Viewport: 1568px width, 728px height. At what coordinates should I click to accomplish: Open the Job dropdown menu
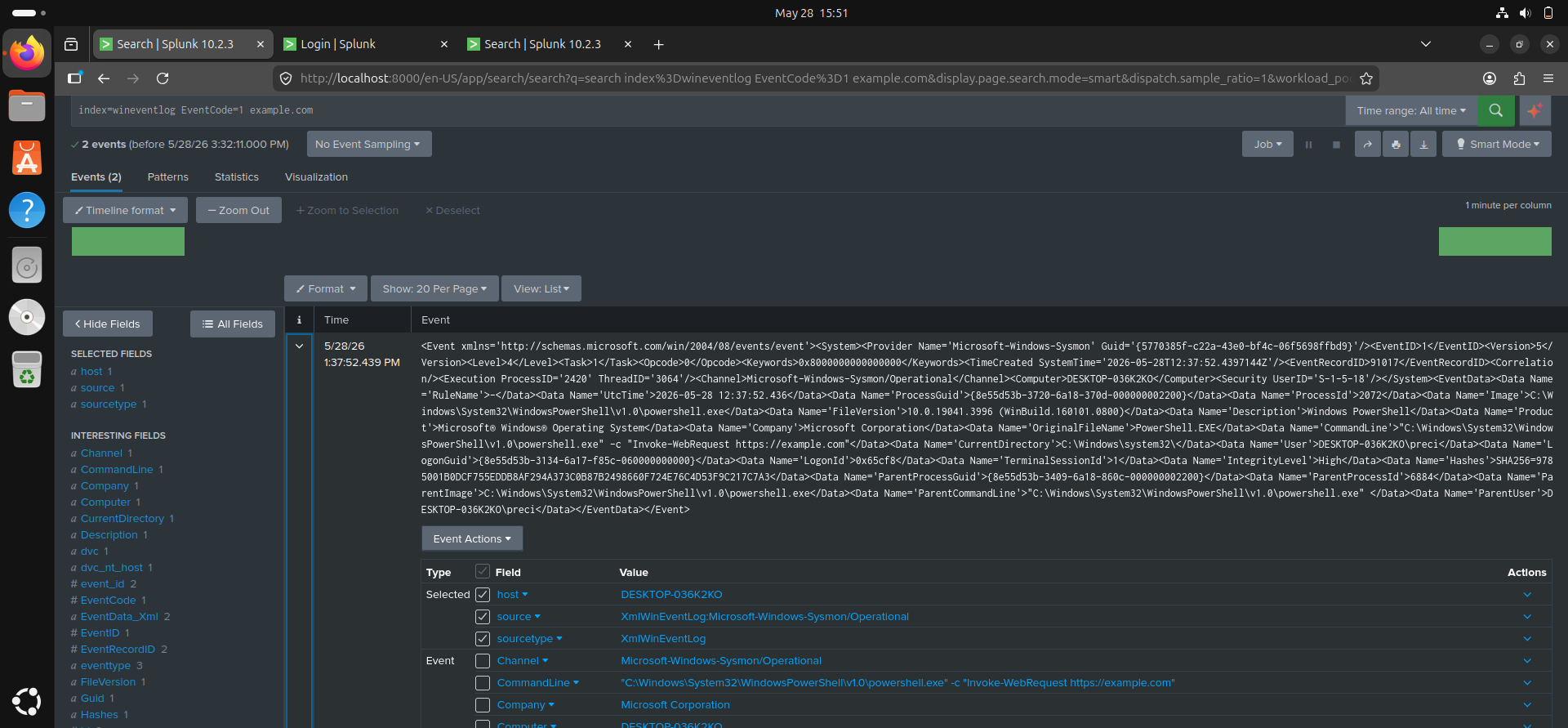1267,145
